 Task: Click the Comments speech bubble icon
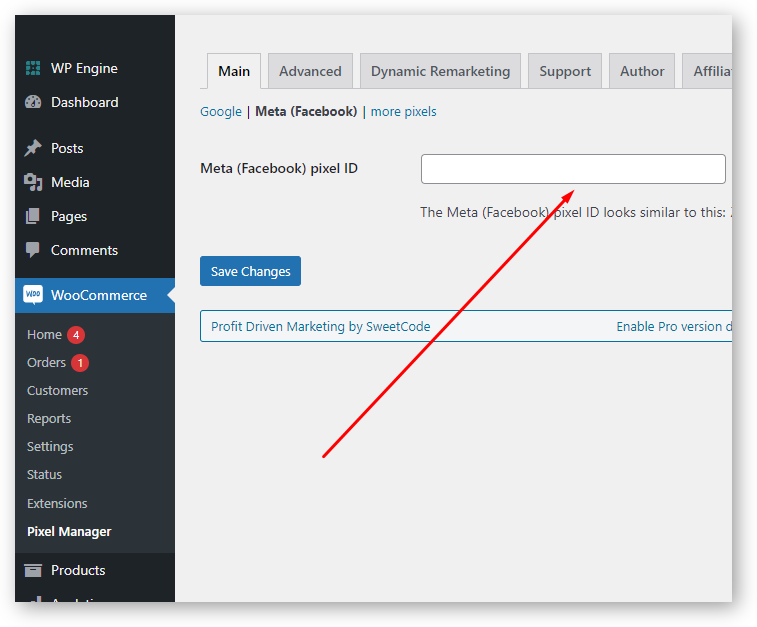coord(33,250)
